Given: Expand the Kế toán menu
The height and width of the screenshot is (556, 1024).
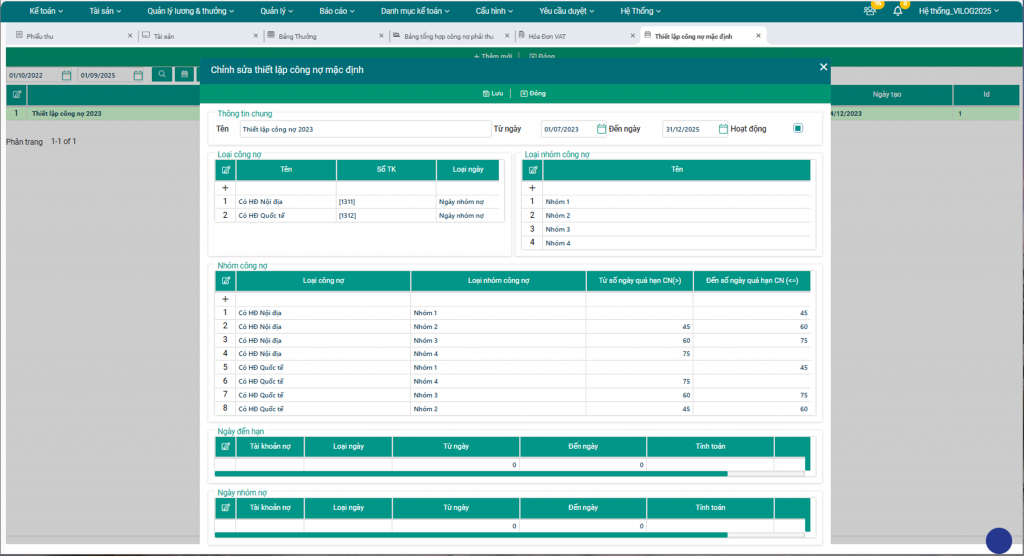Looking at the screenshot, I should (x=46, y=11).
